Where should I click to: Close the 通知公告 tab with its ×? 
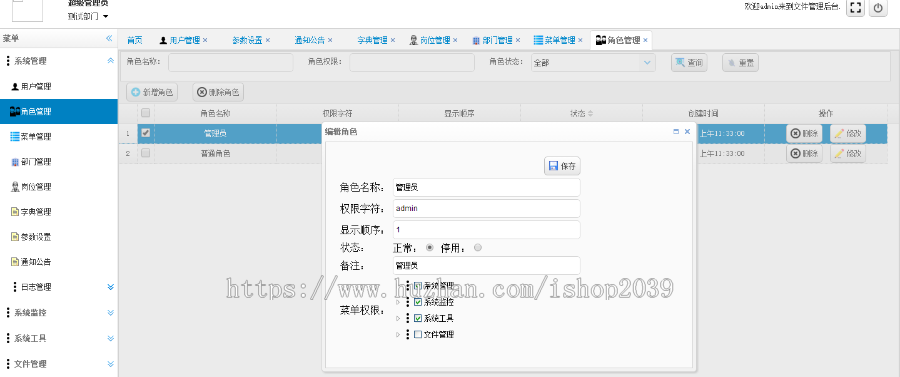tap(330, 40)
